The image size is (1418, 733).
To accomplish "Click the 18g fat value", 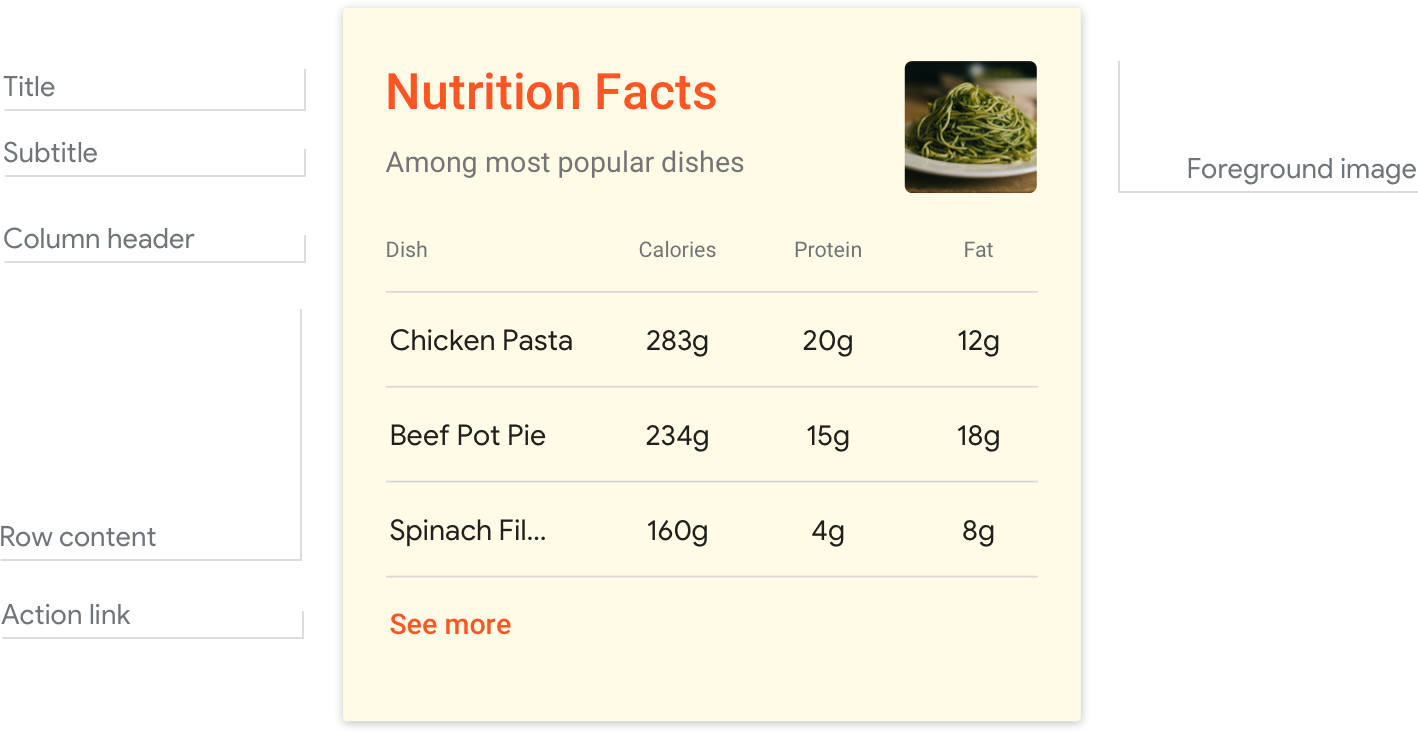I will tap(978, 436).
